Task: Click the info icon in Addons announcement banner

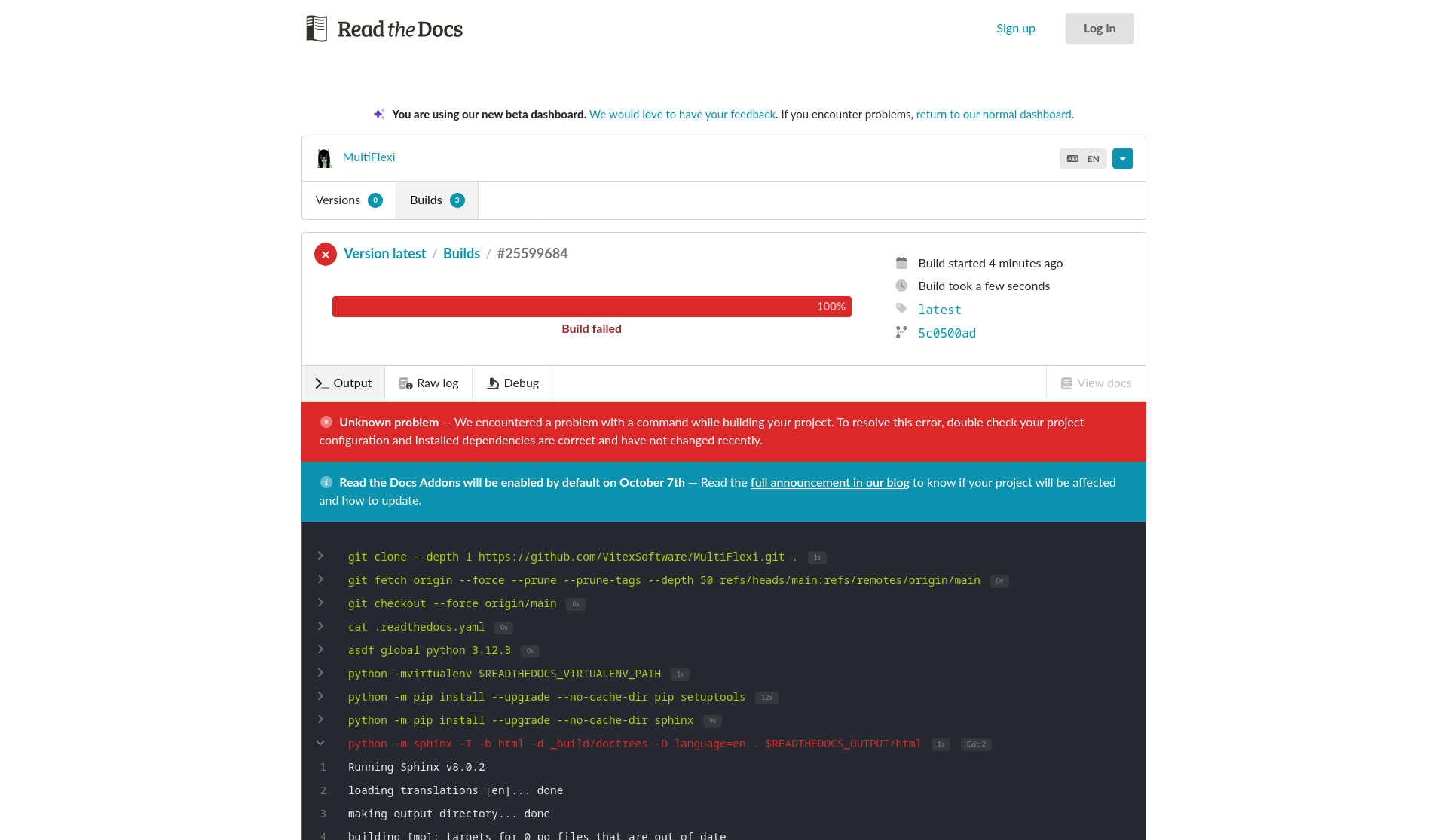Action: click(x=326, y=482)
